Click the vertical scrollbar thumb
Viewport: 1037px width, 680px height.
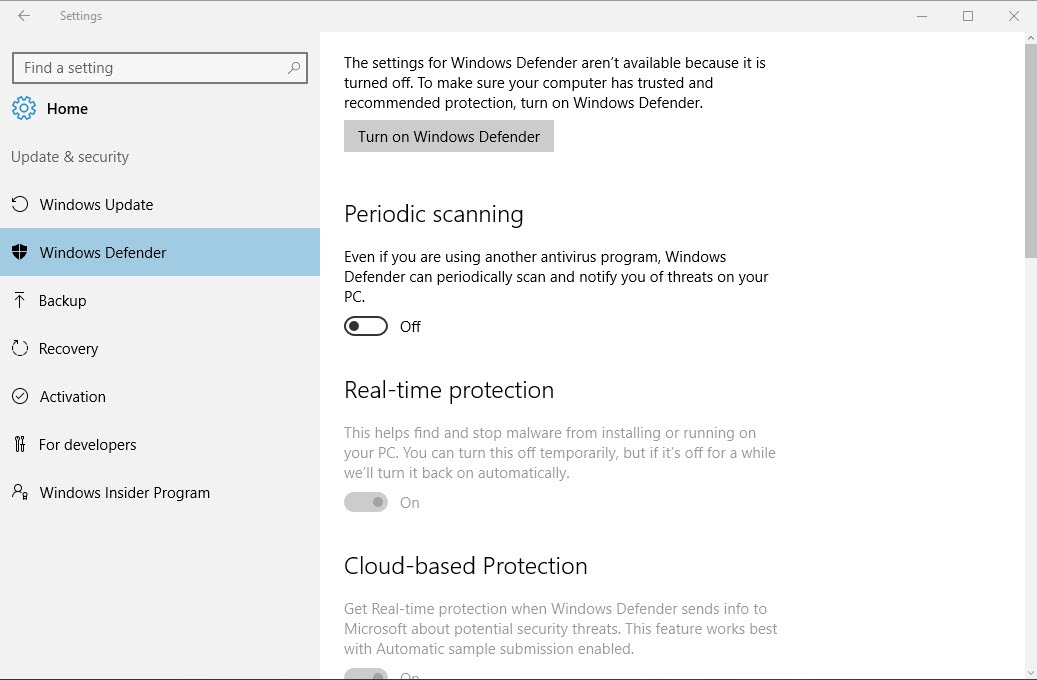1030,150
